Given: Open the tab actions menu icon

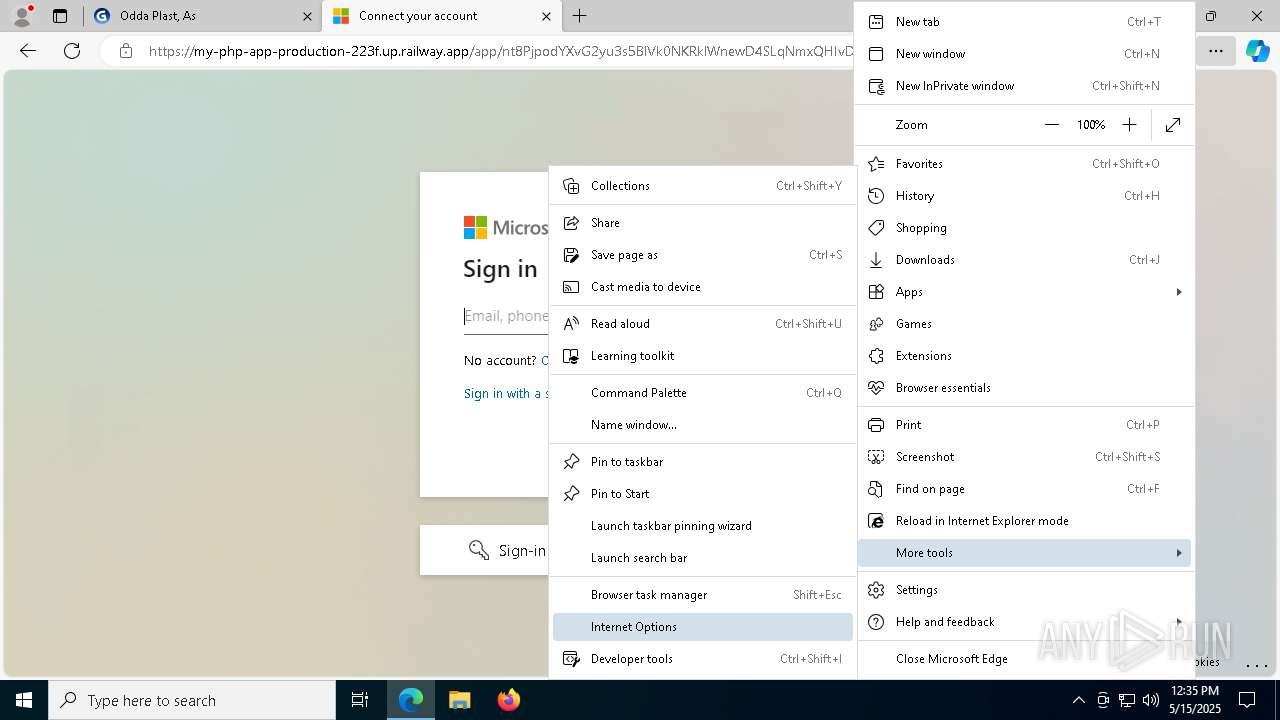Looking at the screenshot, I should (60, 16).
